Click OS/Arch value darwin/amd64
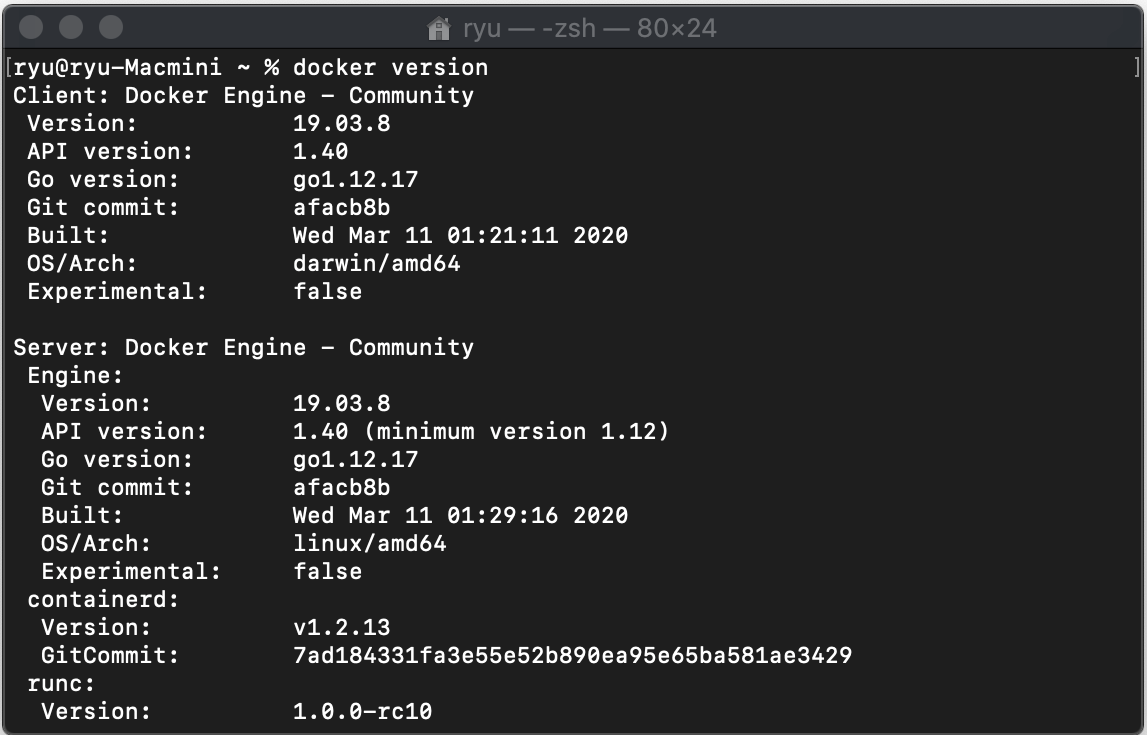 (377, 263)
